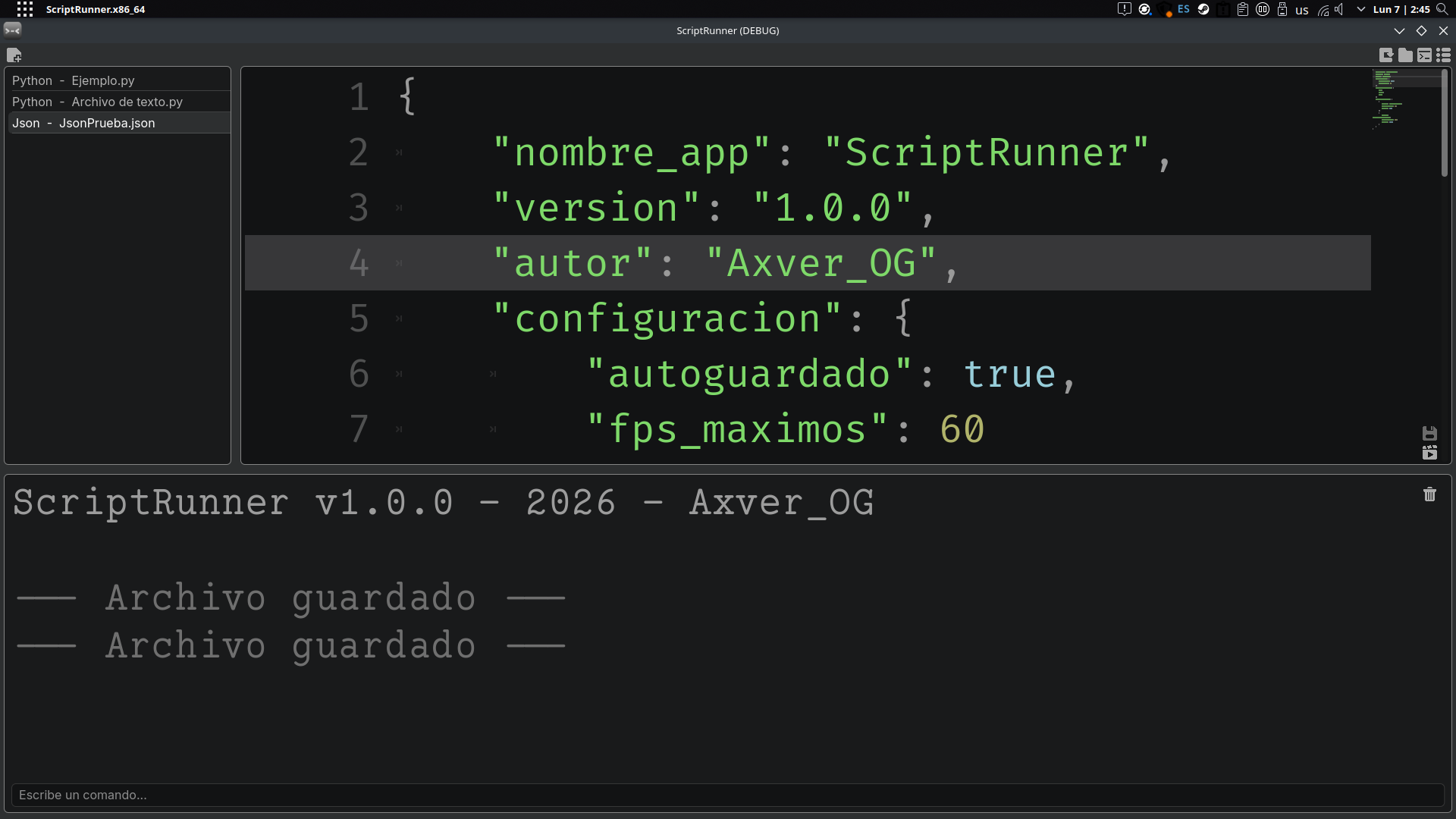1456x819 pixels.
Task: Open Steam from the system tray
Action: click(x=1203, y=9)
